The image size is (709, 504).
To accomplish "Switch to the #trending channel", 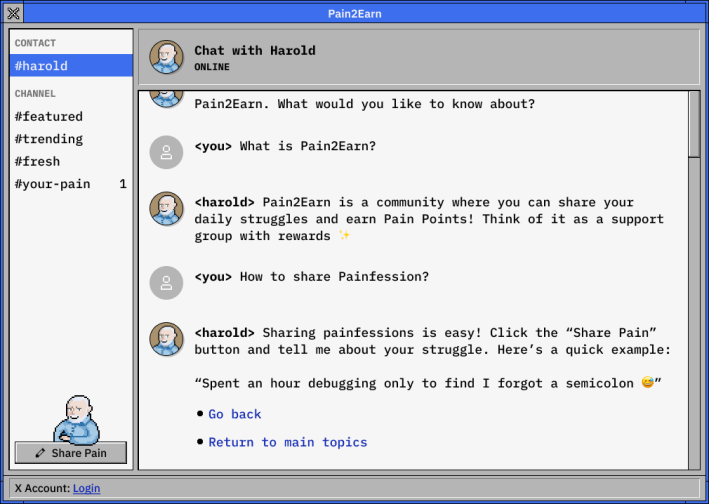I will click(48, 139).
